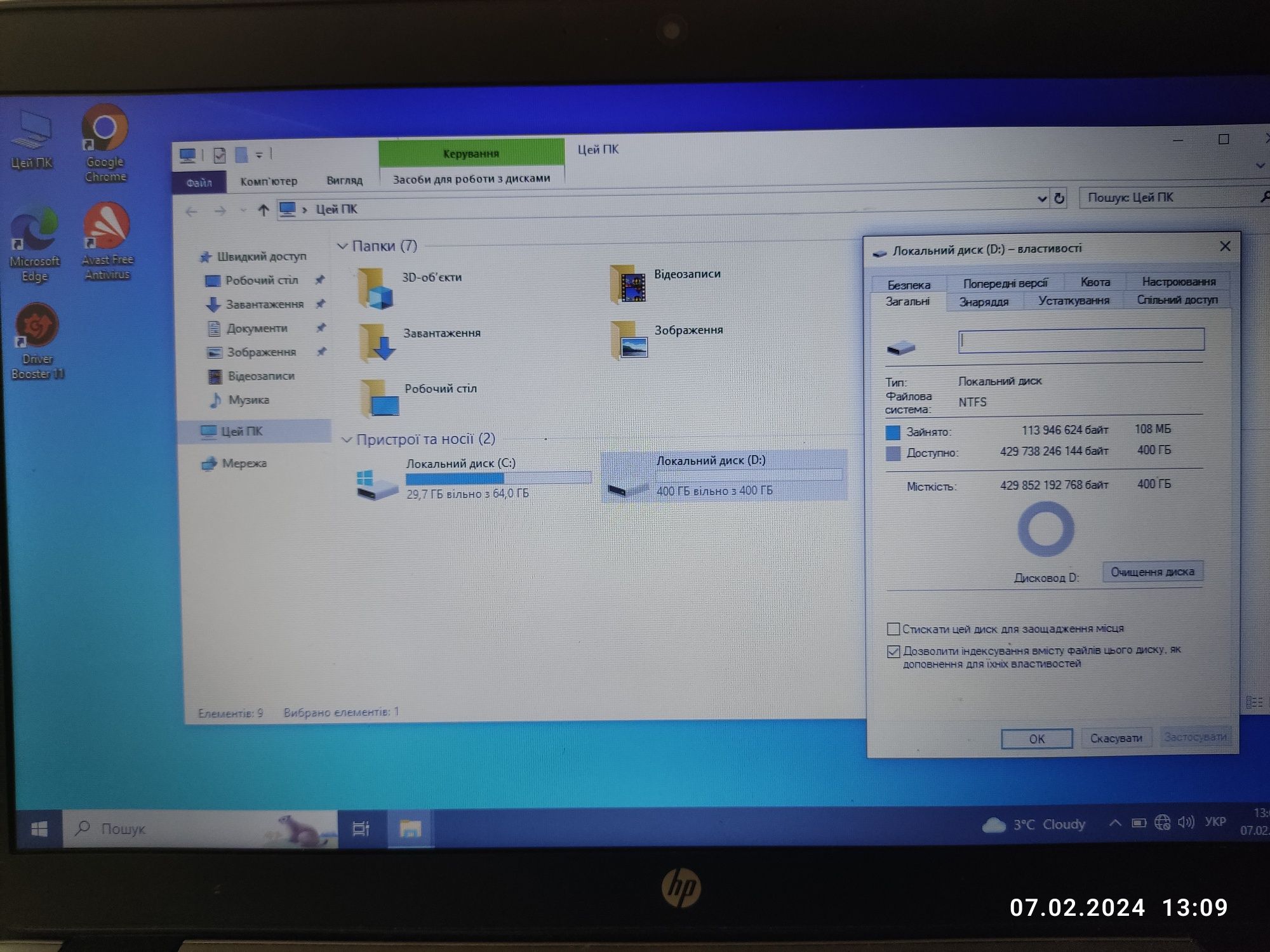Open Засоби для роботи з дисками tab
1270x952 pixels.
tap(471, 179)
